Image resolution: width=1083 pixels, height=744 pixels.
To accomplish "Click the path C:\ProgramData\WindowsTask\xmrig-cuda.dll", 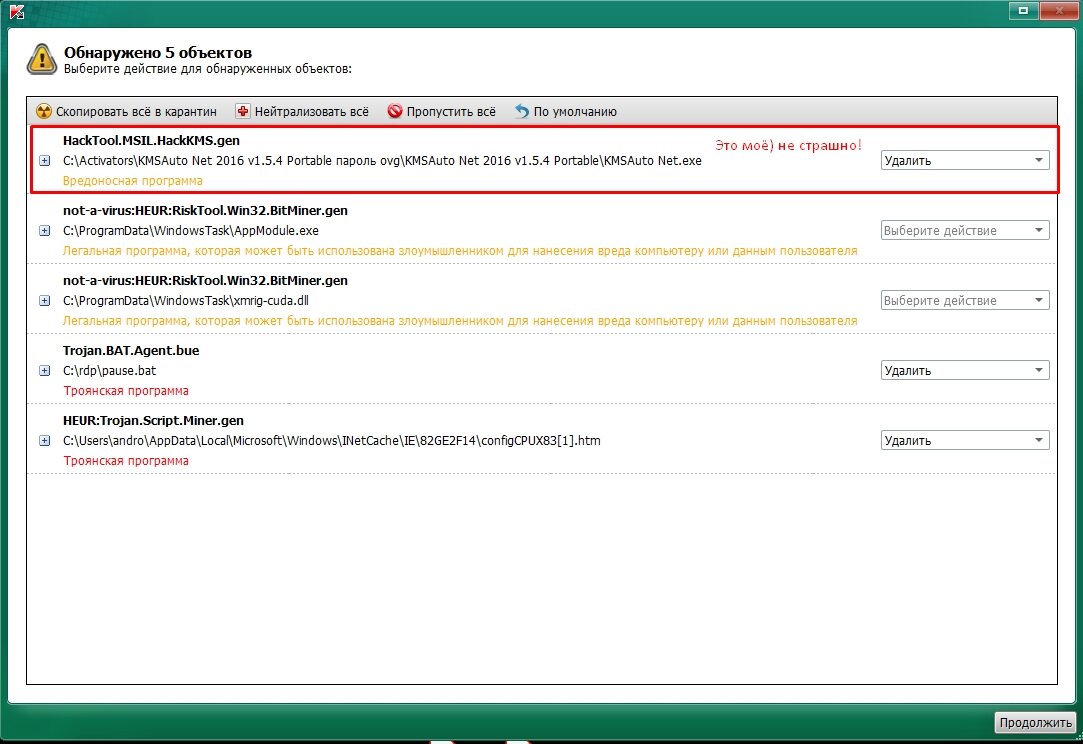I will coord(186,301).
